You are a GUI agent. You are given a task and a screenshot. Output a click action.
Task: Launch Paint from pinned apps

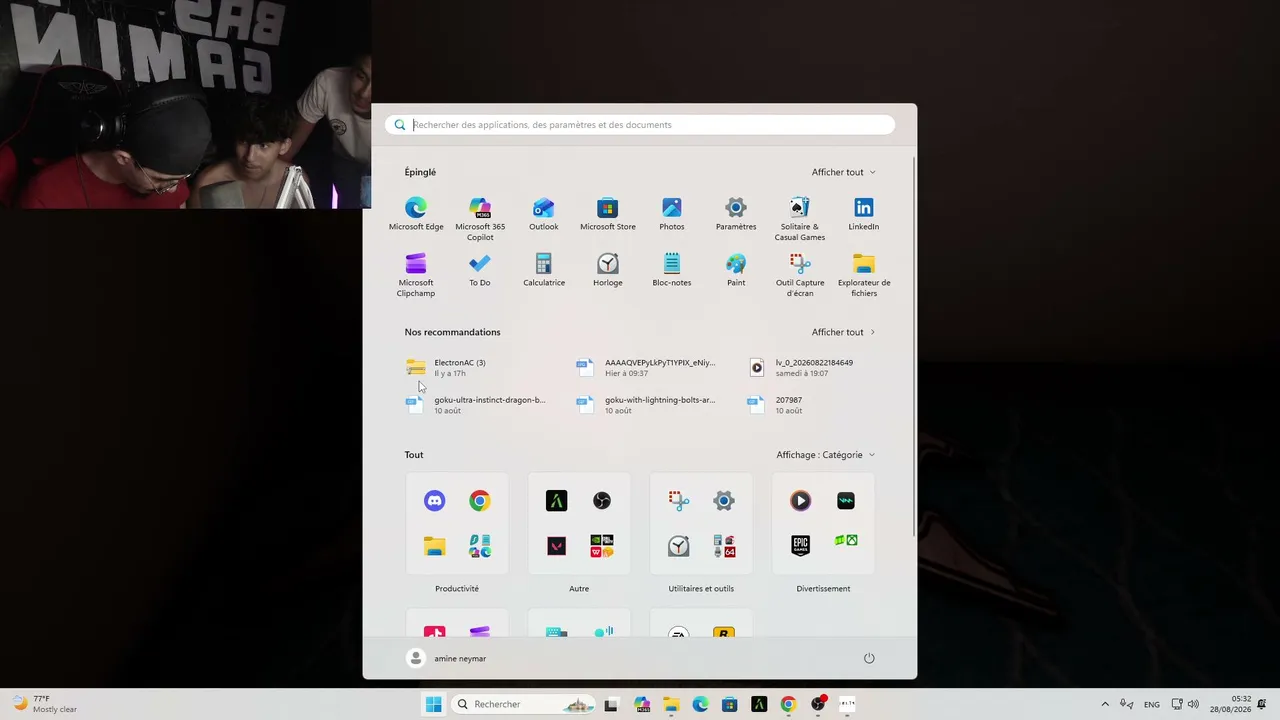(736, 270)
